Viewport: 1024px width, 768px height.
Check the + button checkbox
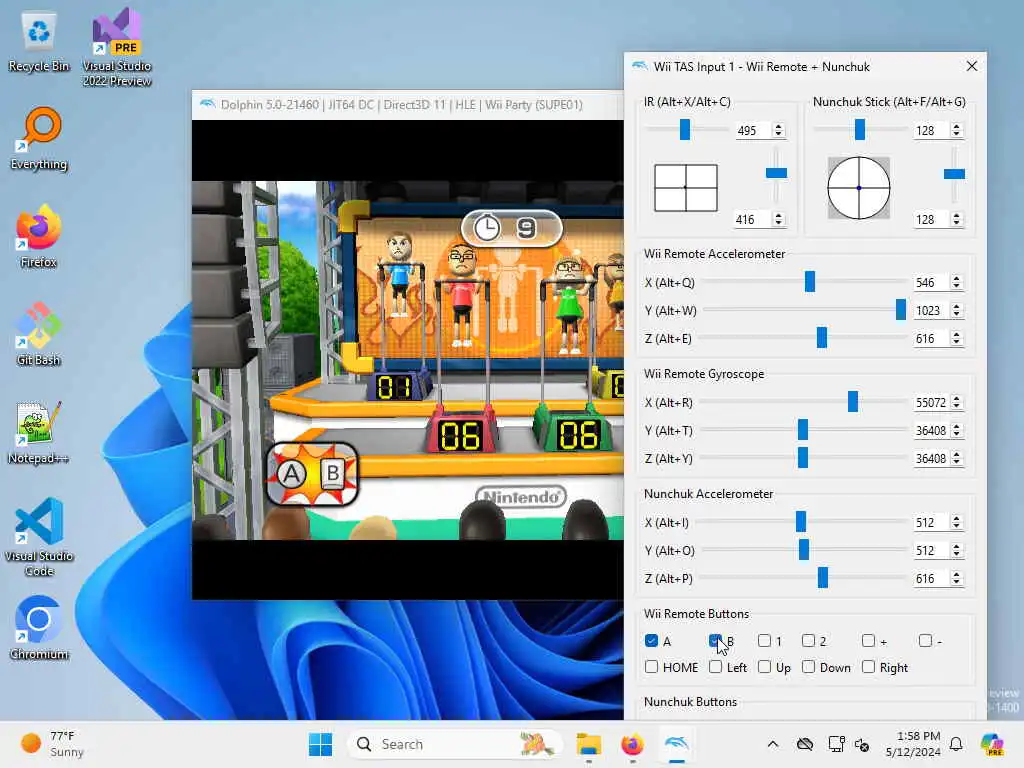(868, 641)
